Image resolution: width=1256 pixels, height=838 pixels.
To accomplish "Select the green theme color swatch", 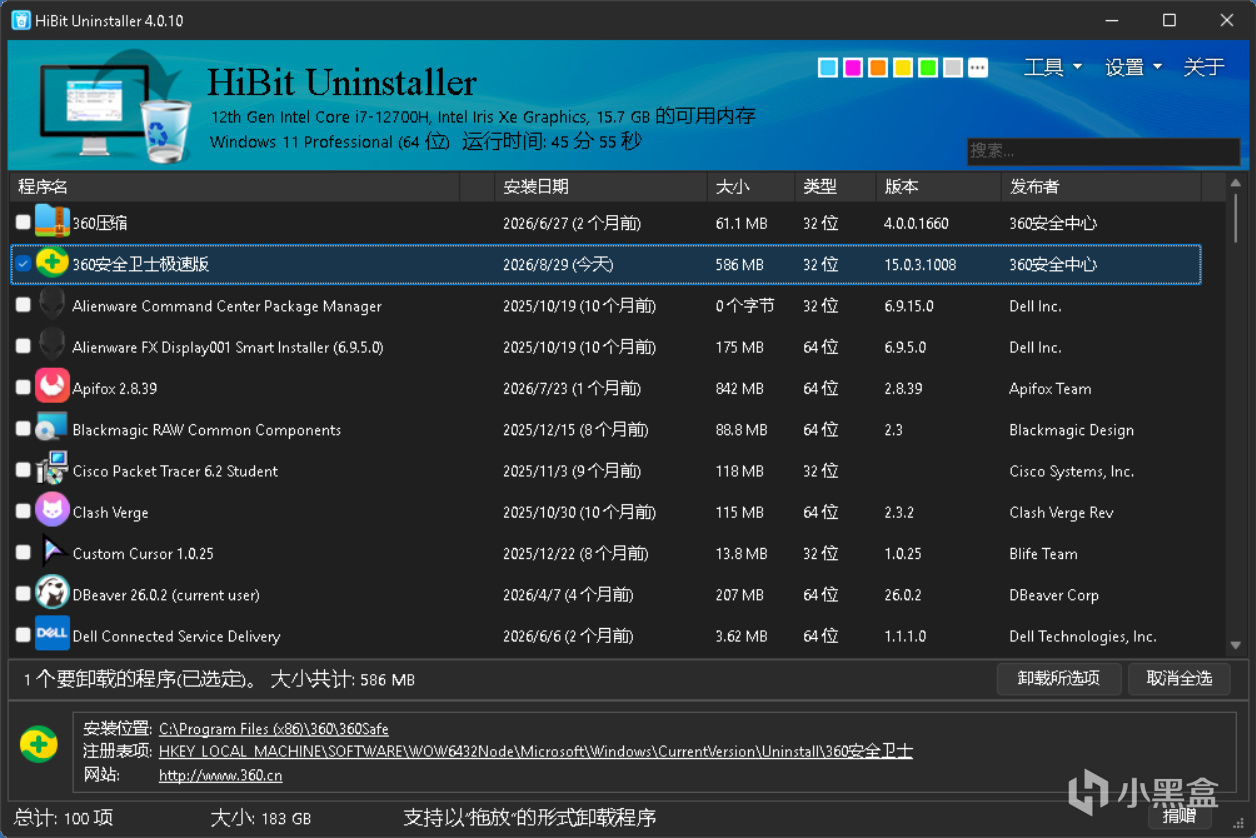I will tap(928, 67).
